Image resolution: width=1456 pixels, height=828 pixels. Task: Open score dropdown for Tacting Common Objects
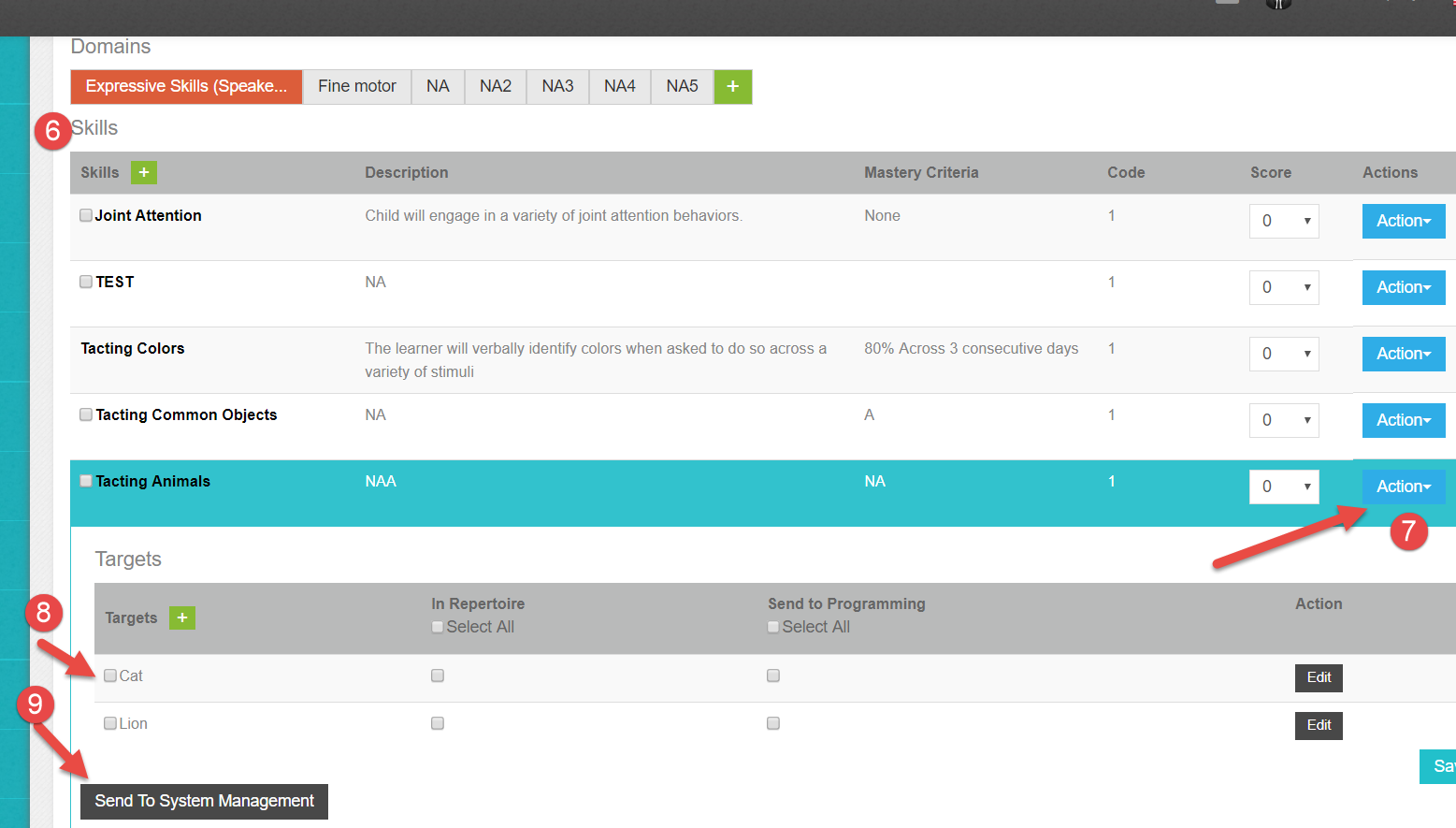pyautogui.click(x=1284, y=420)
